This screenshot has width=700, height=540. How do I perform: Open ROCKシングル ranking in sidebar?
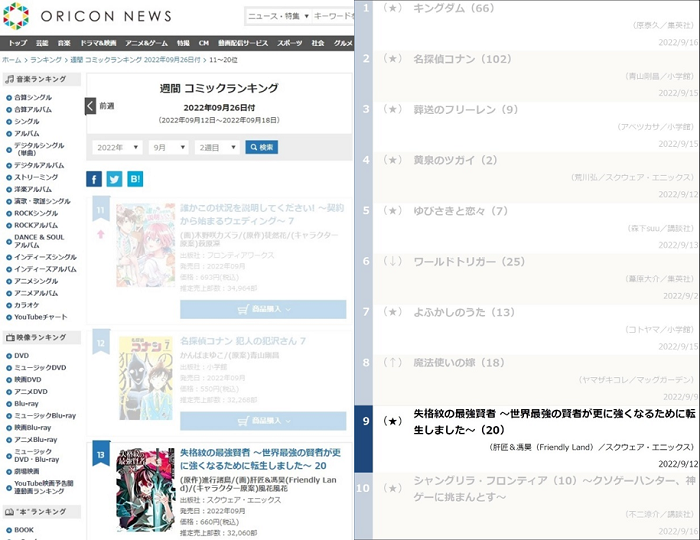36,213
